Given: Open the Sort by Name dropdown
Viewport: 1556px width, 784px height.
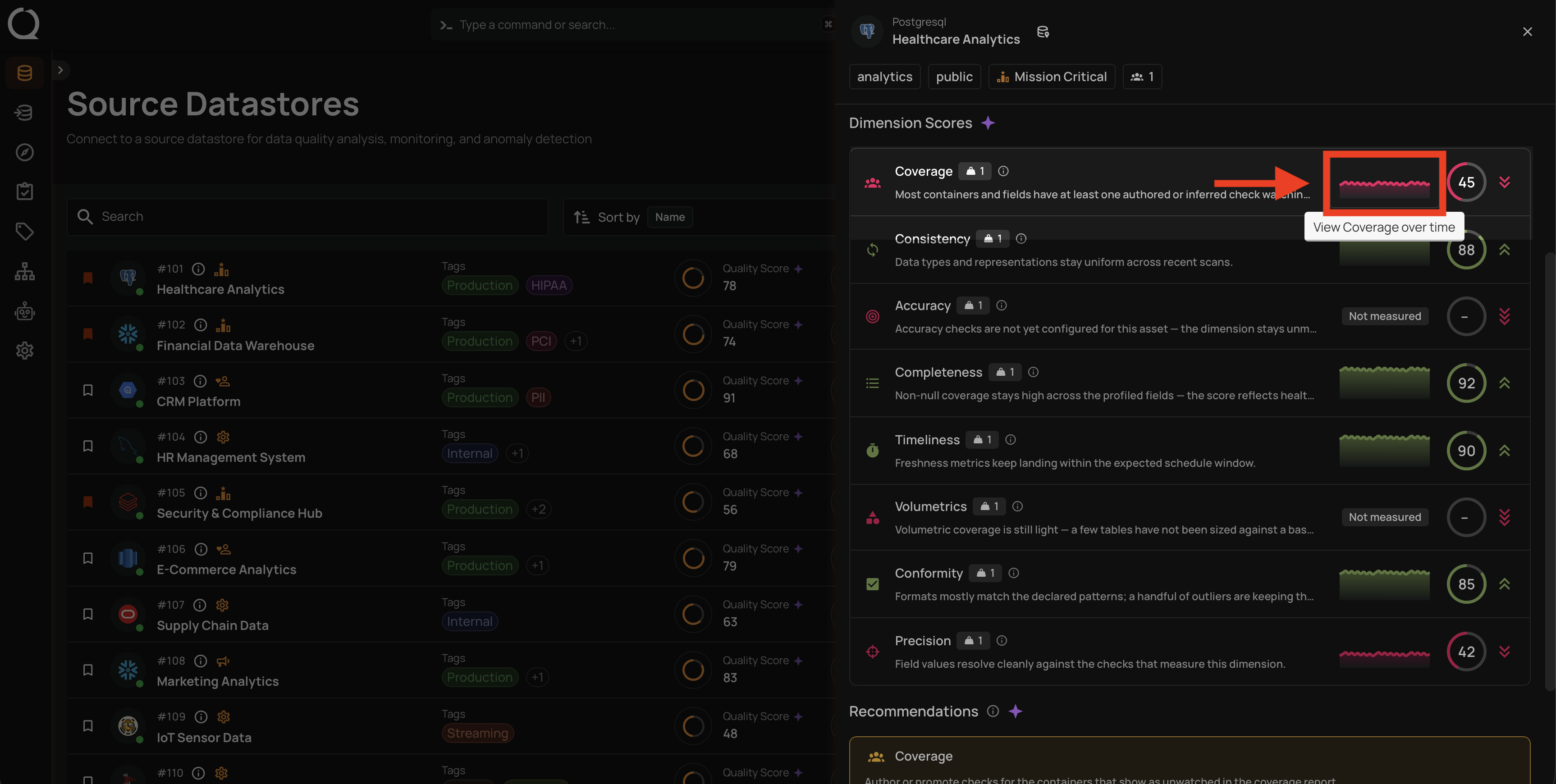Looking at the screenshot, I should point(670,217).
